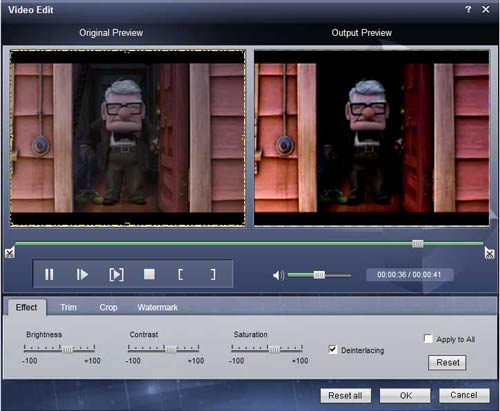Viewport: 500px width, 411px height.
Task: Close the Video Edit dialog
Action: 486,9
